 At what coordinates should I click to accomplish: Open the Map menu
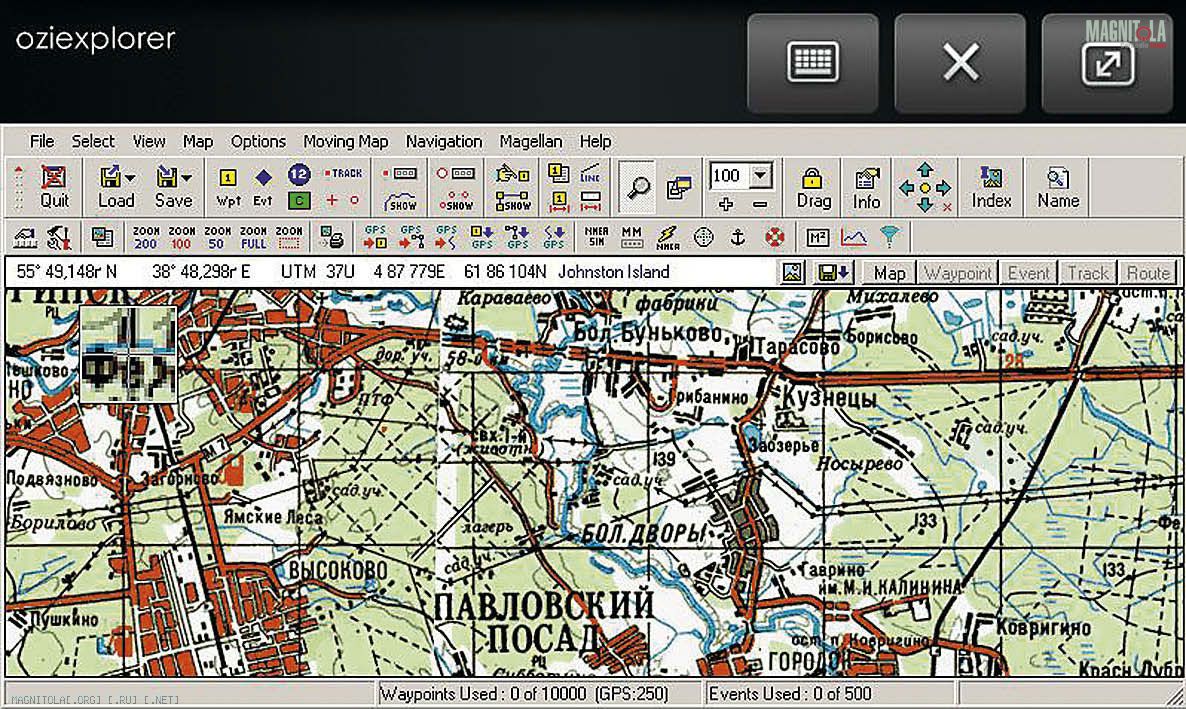pyautogui.click(x=198, y=141)
